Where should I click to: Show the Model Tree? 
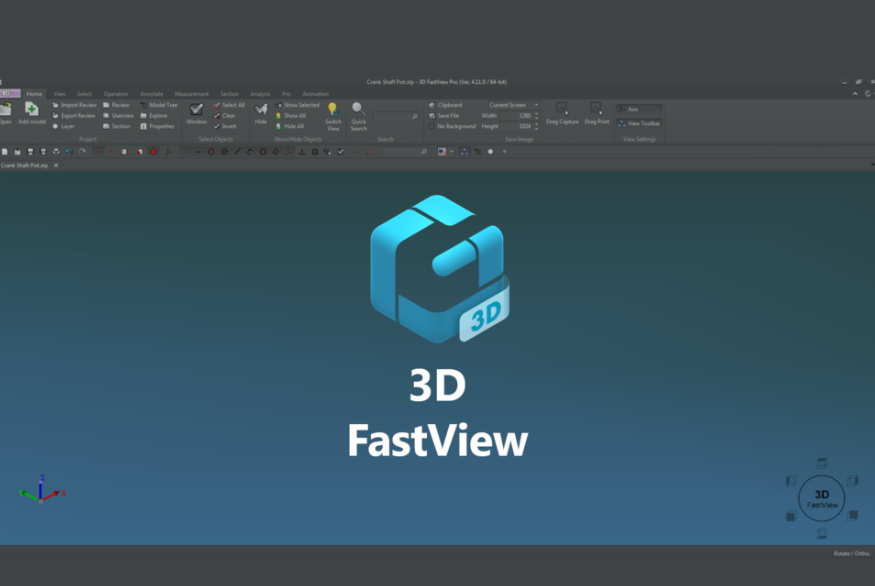[158, 105]
